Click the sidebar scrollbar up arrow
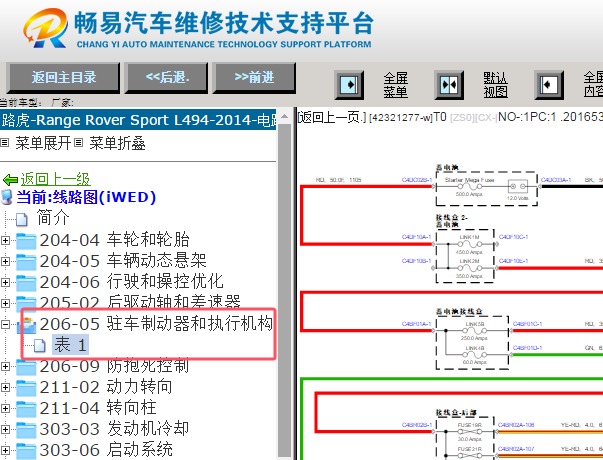 coord(285,116)
